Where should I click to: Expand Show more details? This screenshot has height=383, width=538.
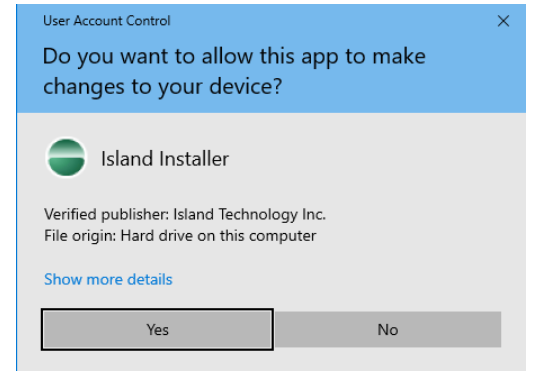[108, 279]
